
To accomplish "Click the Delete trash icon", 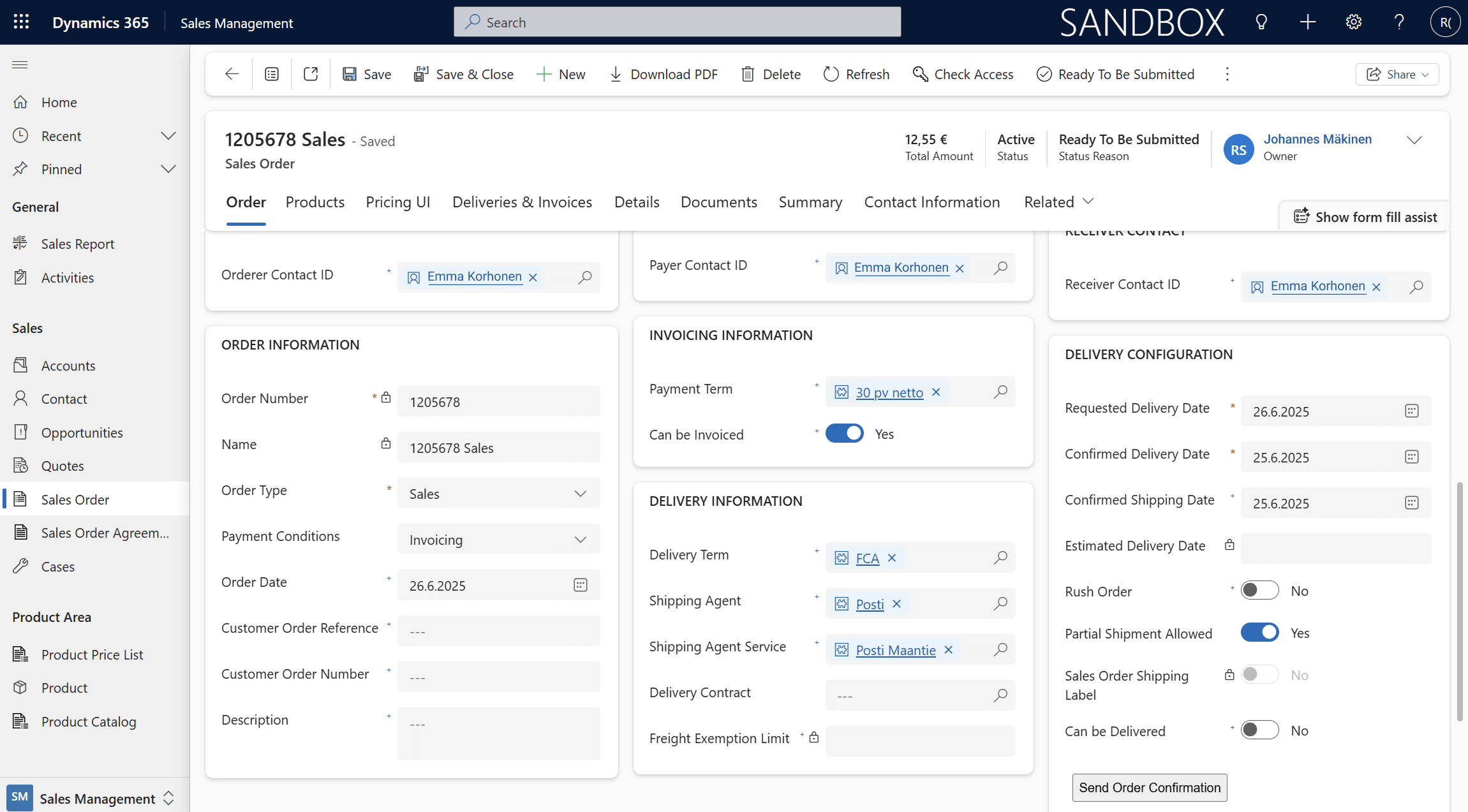I will 748,74.
